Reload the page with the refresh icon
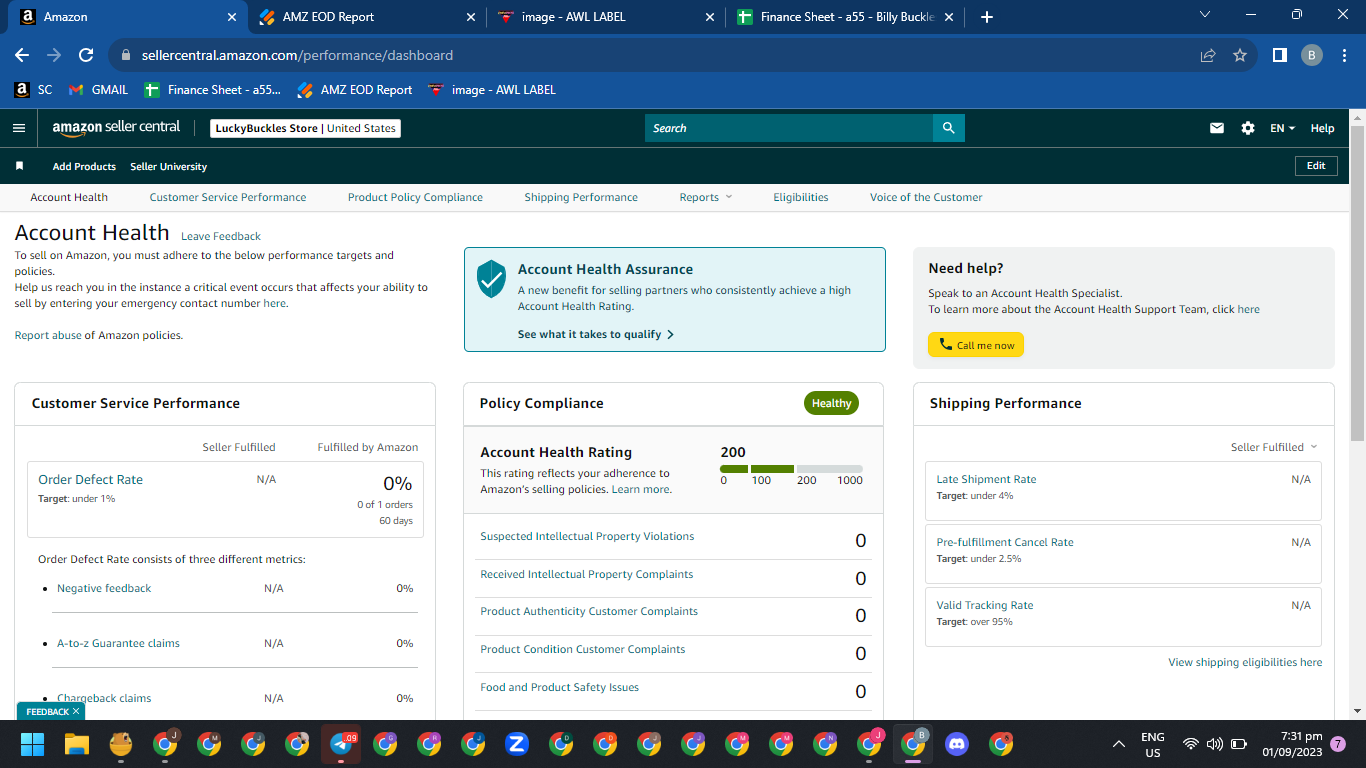The height and width of the screenshot is (768, 1366). (86, 56)
